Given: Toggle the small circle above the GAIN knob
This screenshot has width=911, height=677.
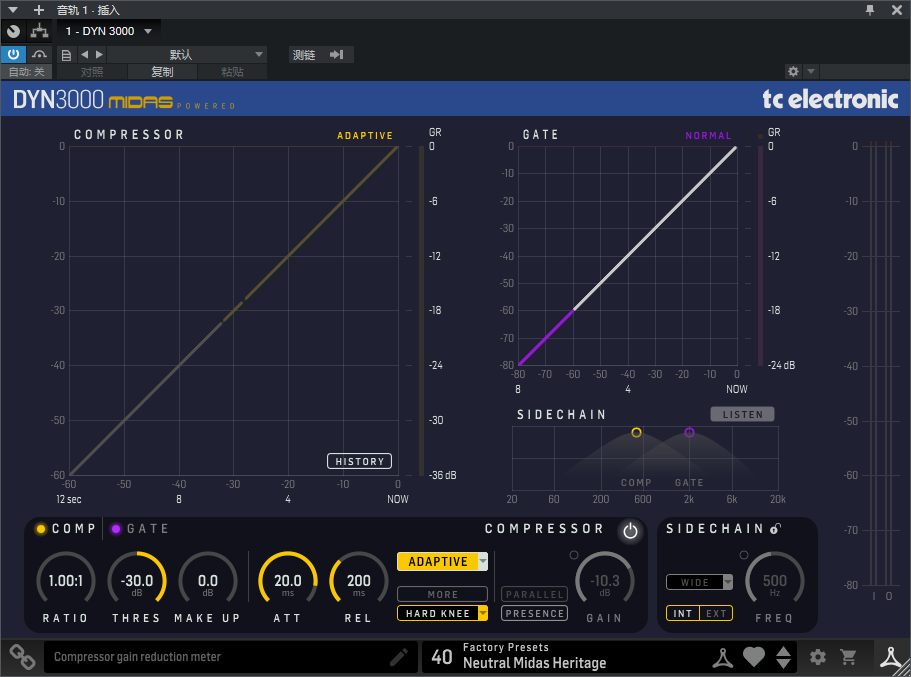Looking at the screenshot, I should [x=573, y=555].
